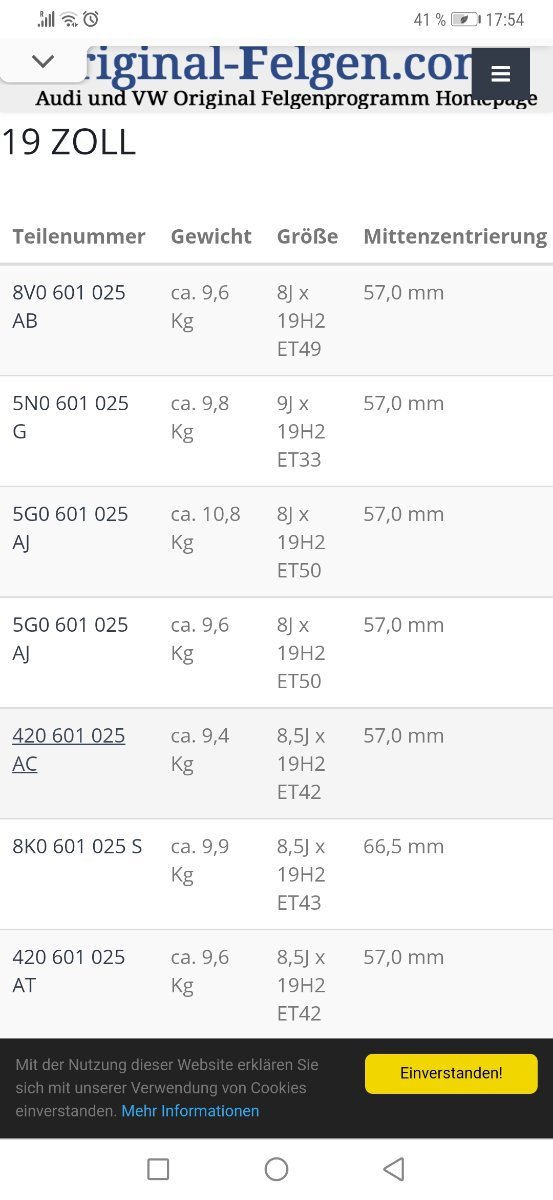Select the Teilenummer column header

[79, 237]
